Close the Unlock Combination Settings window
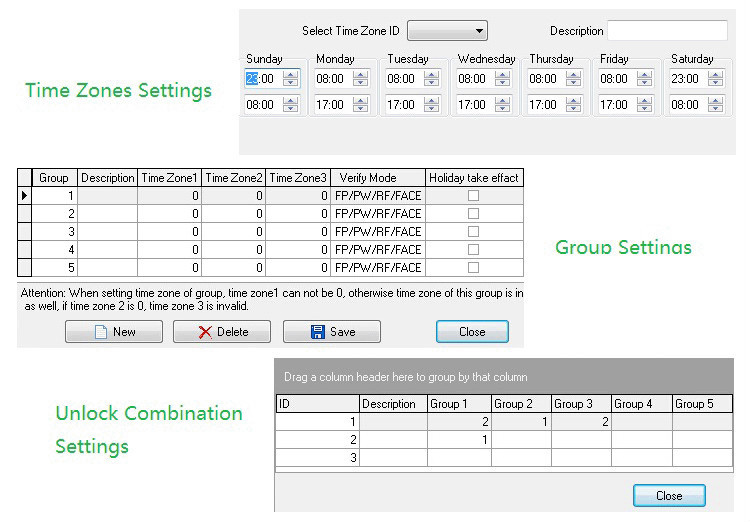 [x=669, y=495]
